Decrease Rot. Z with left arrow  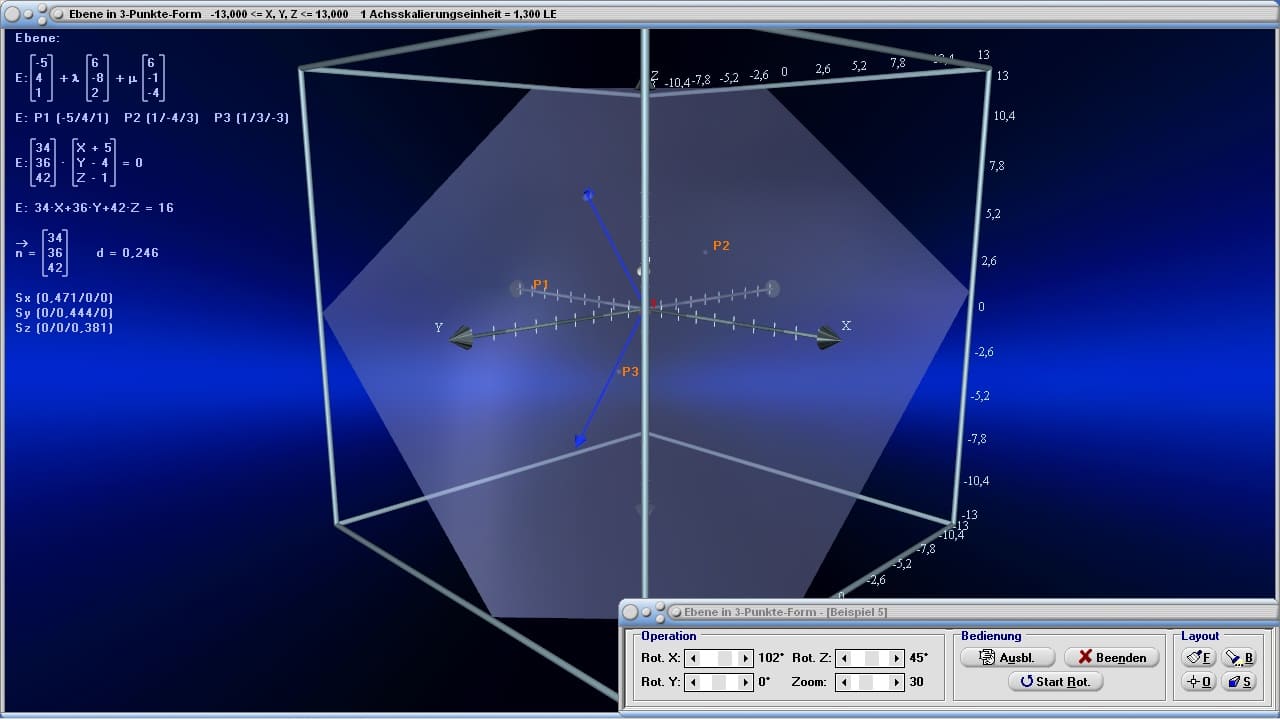coord(845,658)
